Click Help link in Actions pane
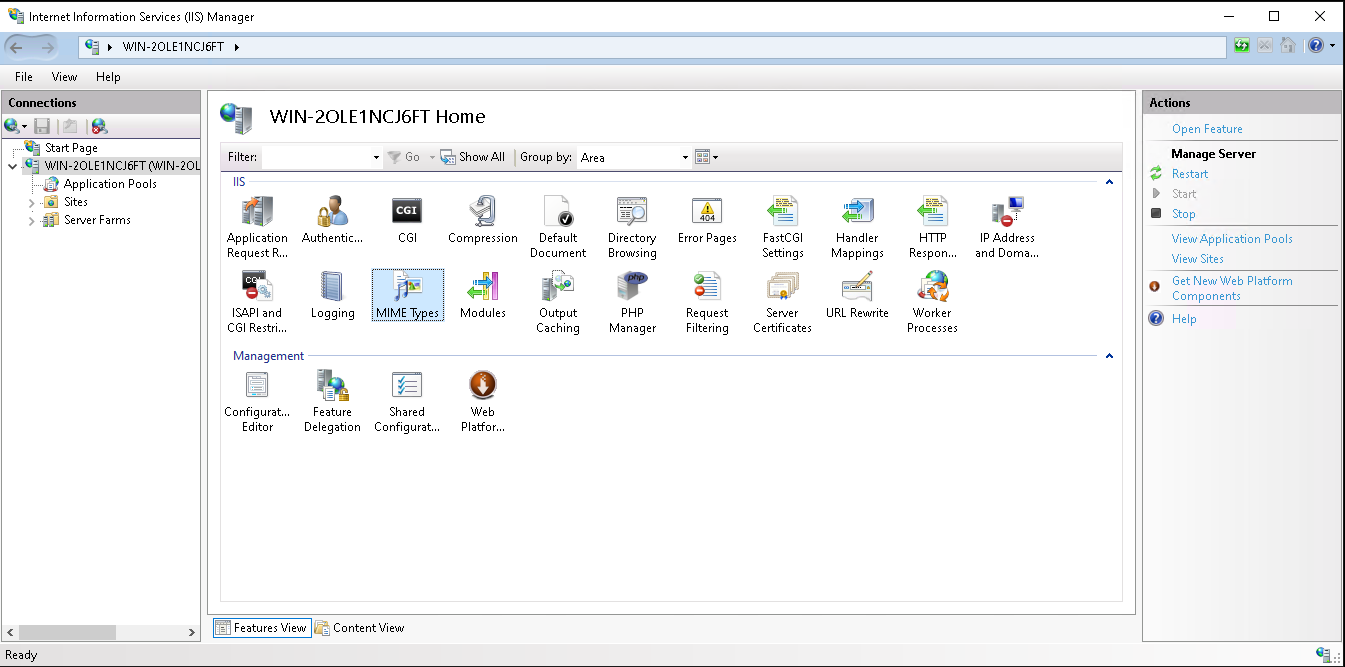 [x=1184, y=319]
